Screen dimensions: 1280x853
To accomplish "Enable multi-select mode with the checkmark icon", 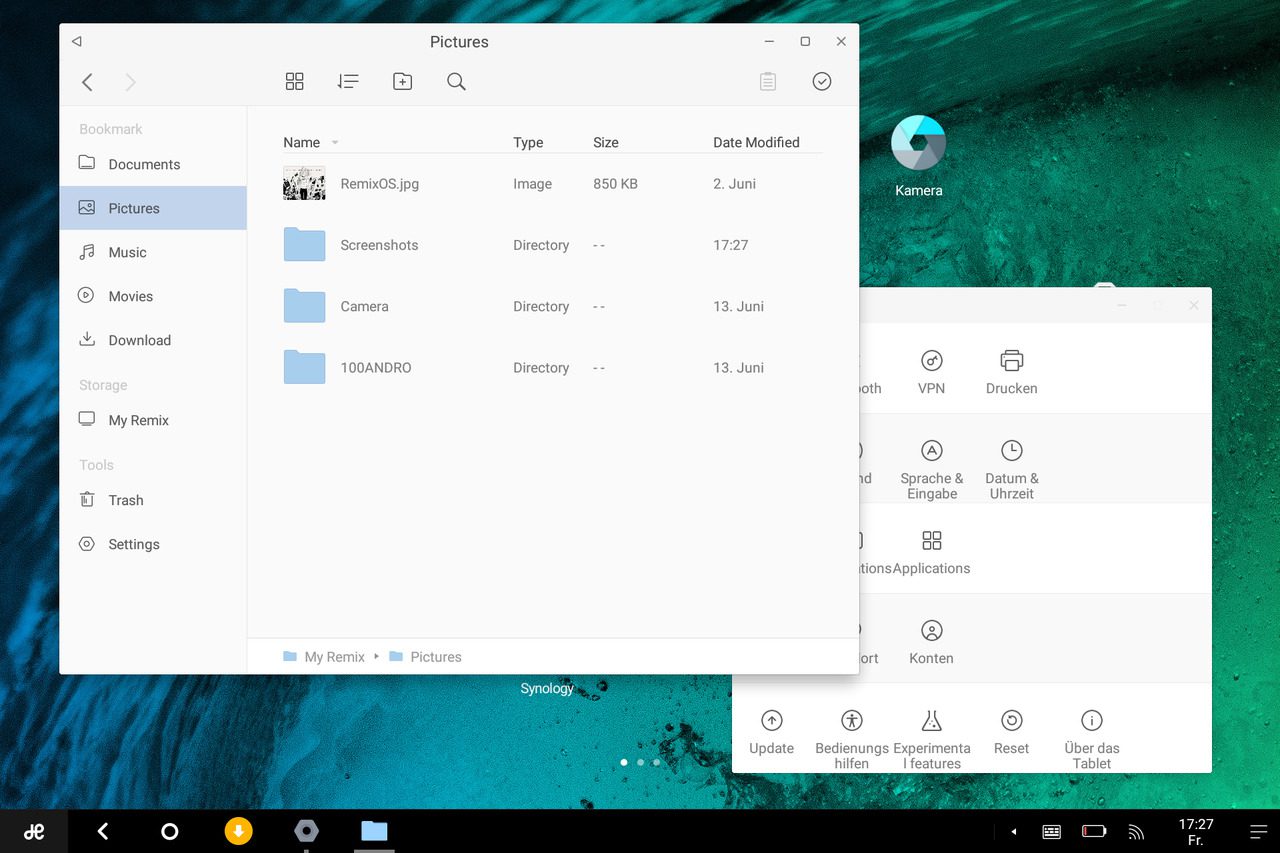I will point(822,82).
